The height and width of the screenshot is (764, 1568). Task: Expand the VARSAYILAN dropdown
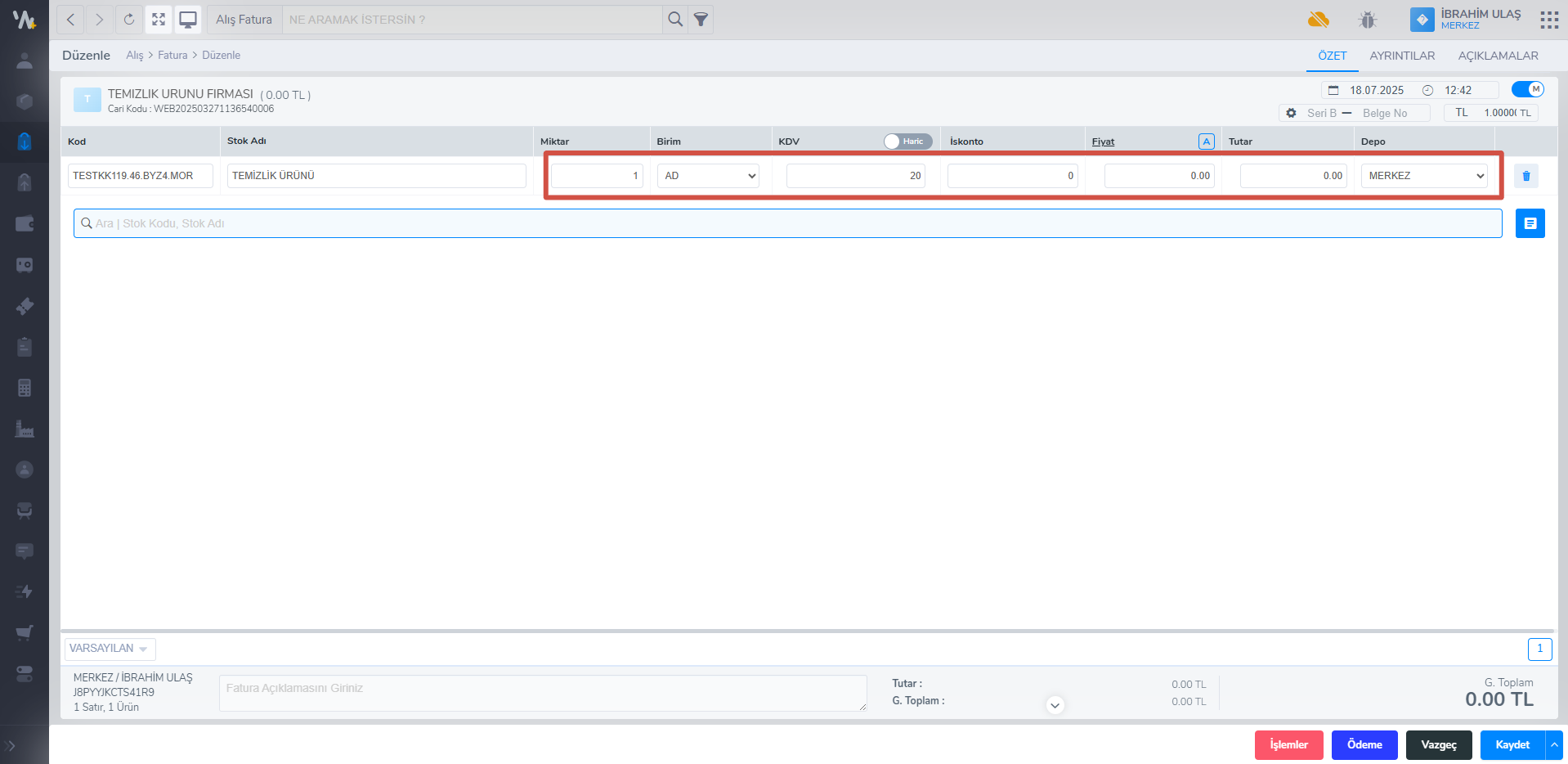tap(110, 649)
